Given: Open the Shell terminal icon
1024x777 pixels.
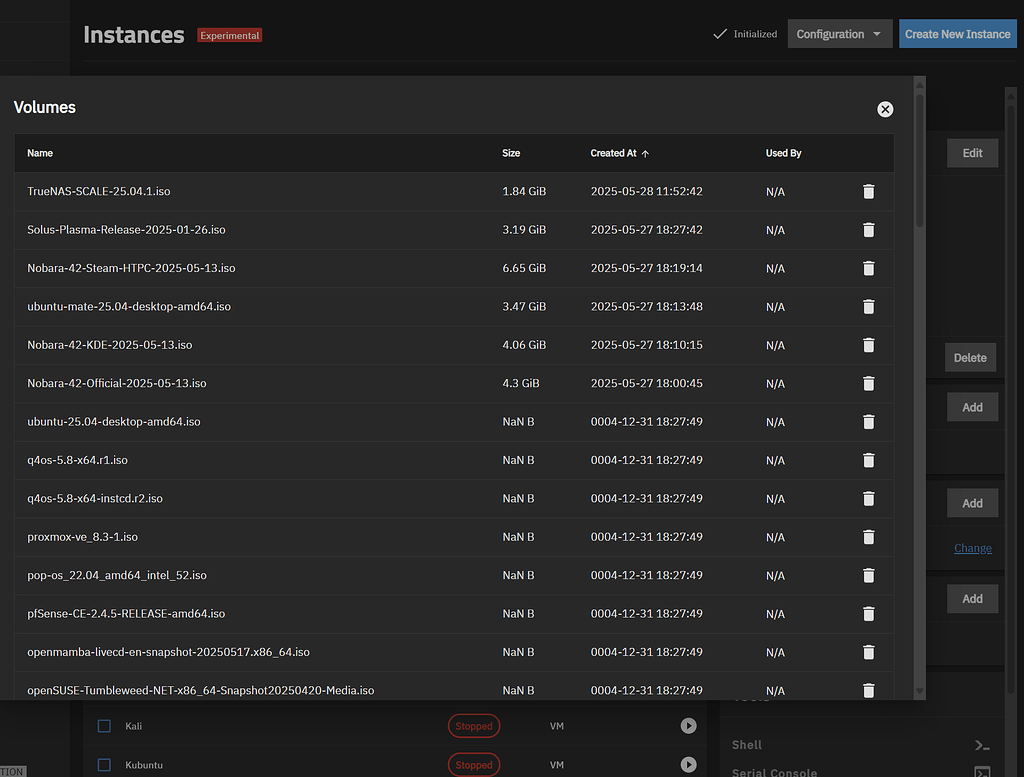Looking at the screenshot, I should tap(981, 745).
